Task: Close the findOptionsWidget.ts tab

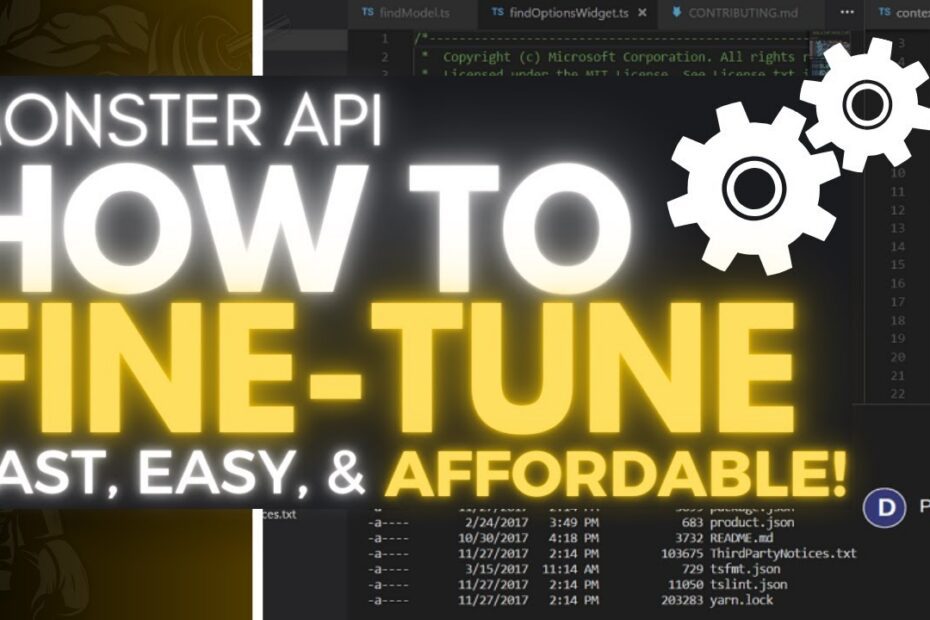Action: pyautogui.click(x=642, y=12)
